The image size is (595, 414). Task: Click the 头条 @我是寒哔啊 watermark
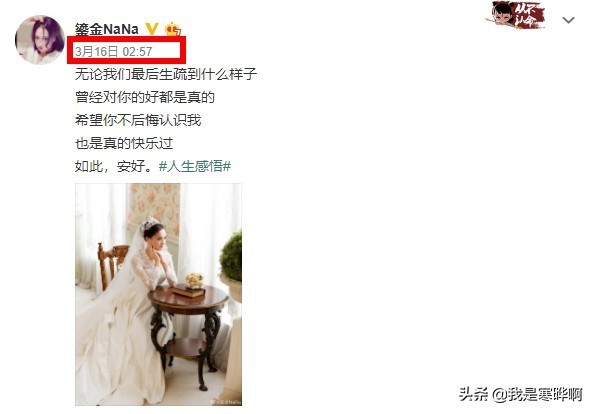[x=520, y=395]
